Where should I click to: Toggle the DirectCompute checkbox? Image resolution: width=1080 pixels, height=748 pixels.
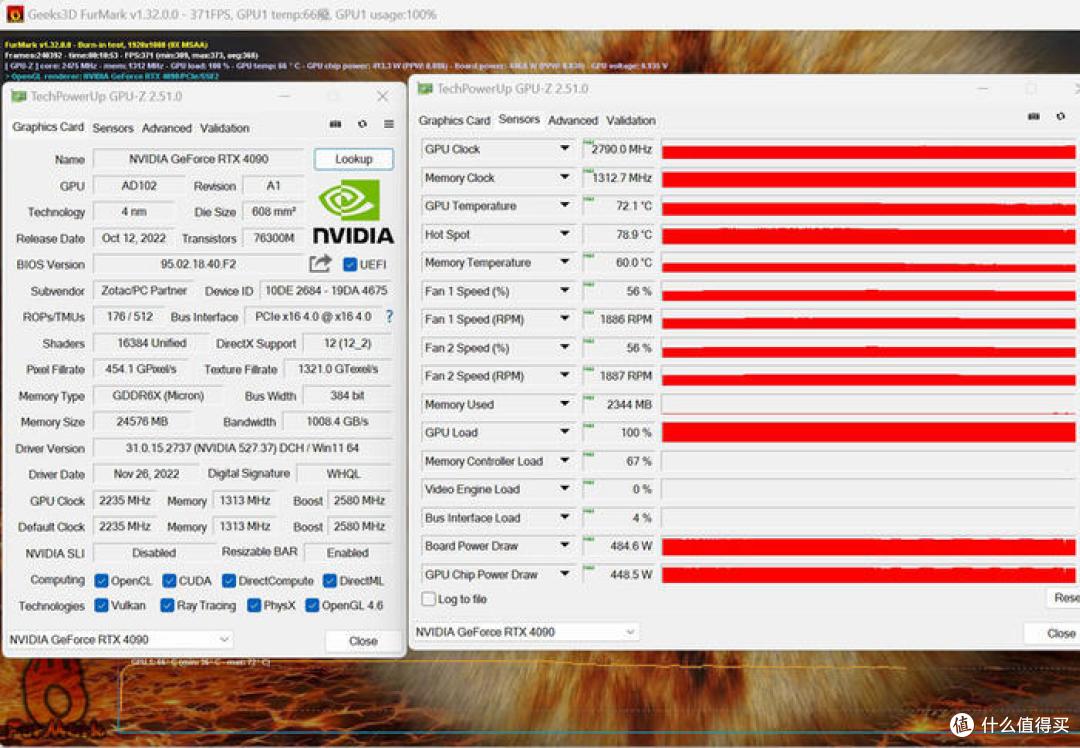229,581
